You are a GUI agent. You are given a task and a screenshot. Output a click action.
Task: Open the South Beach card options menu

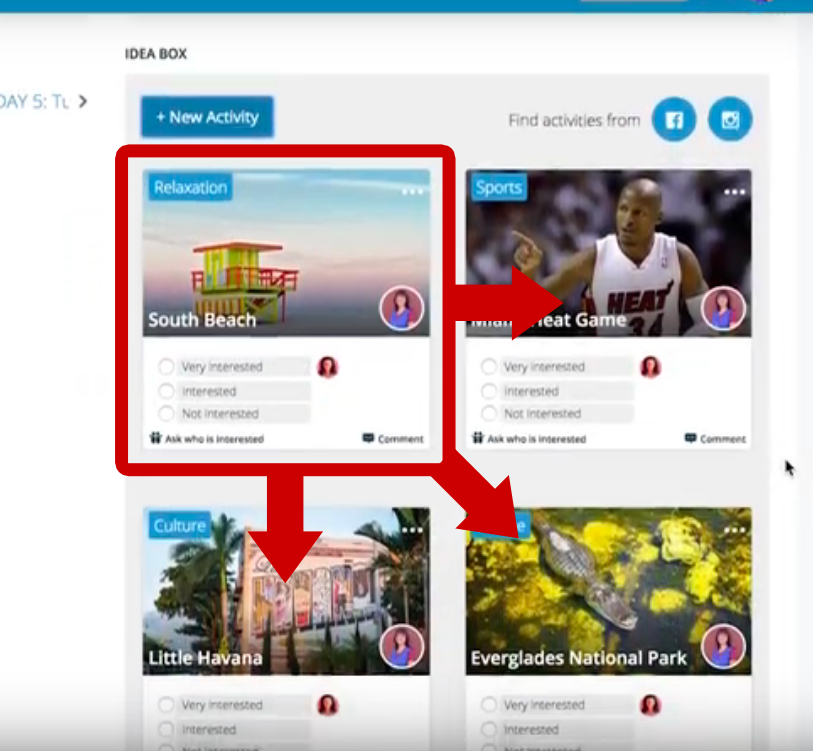tap(412, 192)
